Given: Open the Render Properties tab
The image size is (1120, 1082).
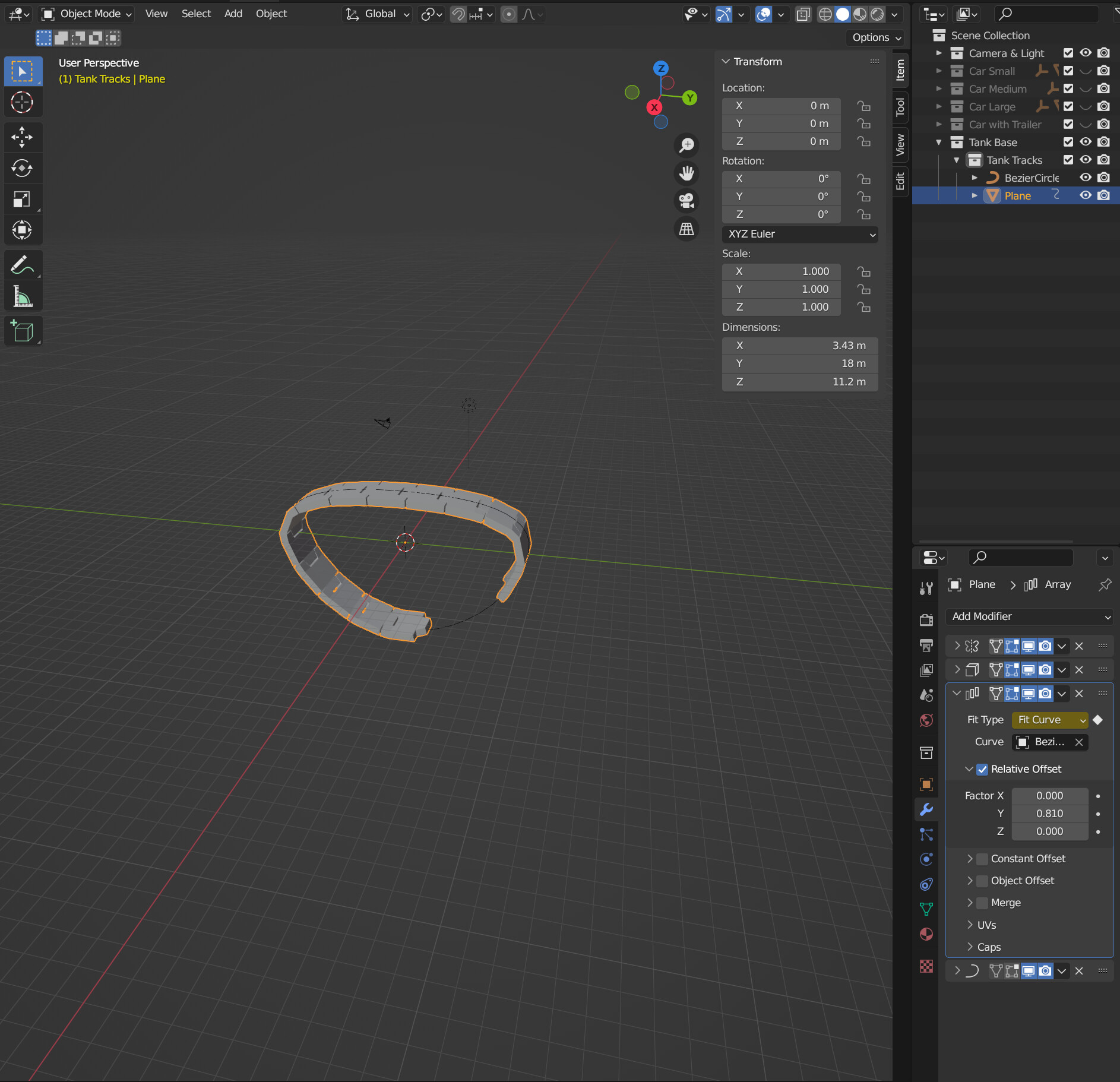Looking at the screenshot, I should click(926, 619).
